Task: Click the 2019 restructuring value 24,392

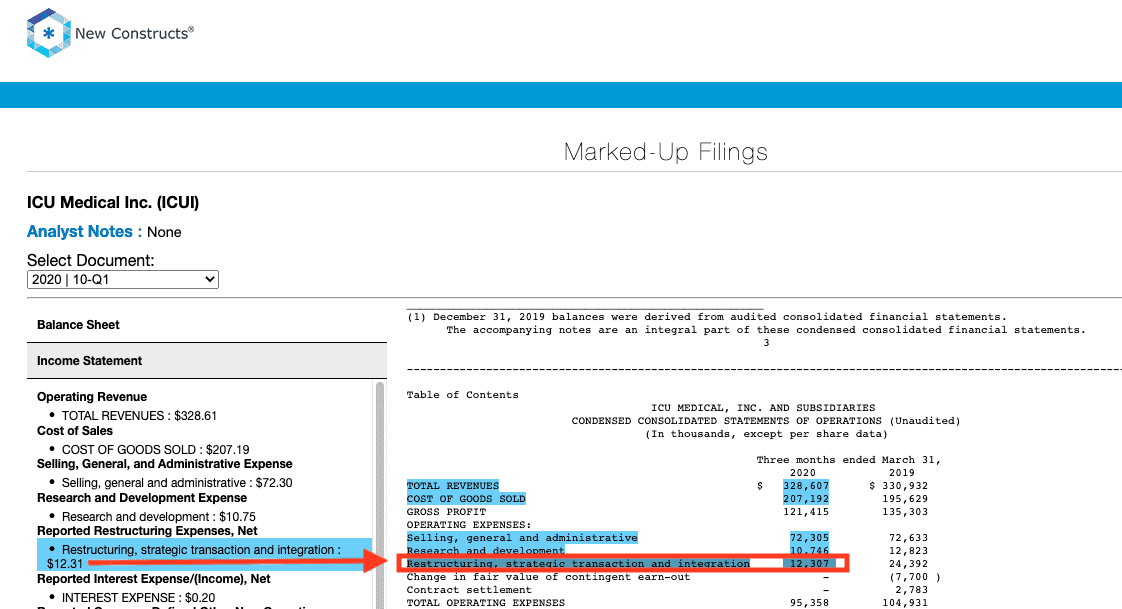Action: tap(908, 564)
